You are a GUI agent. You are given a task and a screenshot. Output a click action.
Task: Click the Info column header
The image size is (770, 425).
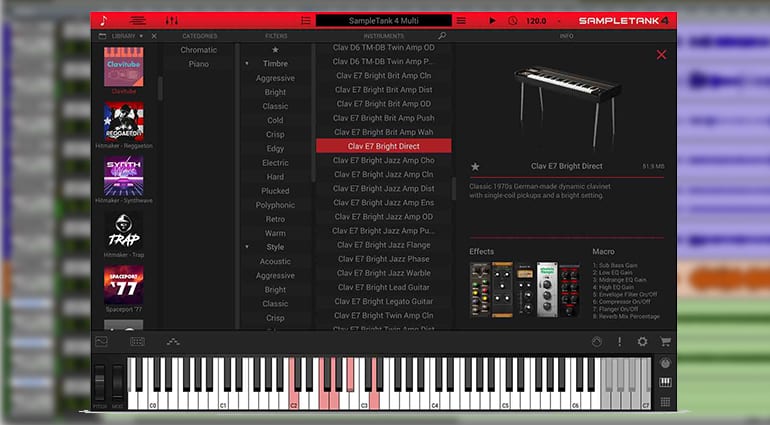tap(566, 36)
